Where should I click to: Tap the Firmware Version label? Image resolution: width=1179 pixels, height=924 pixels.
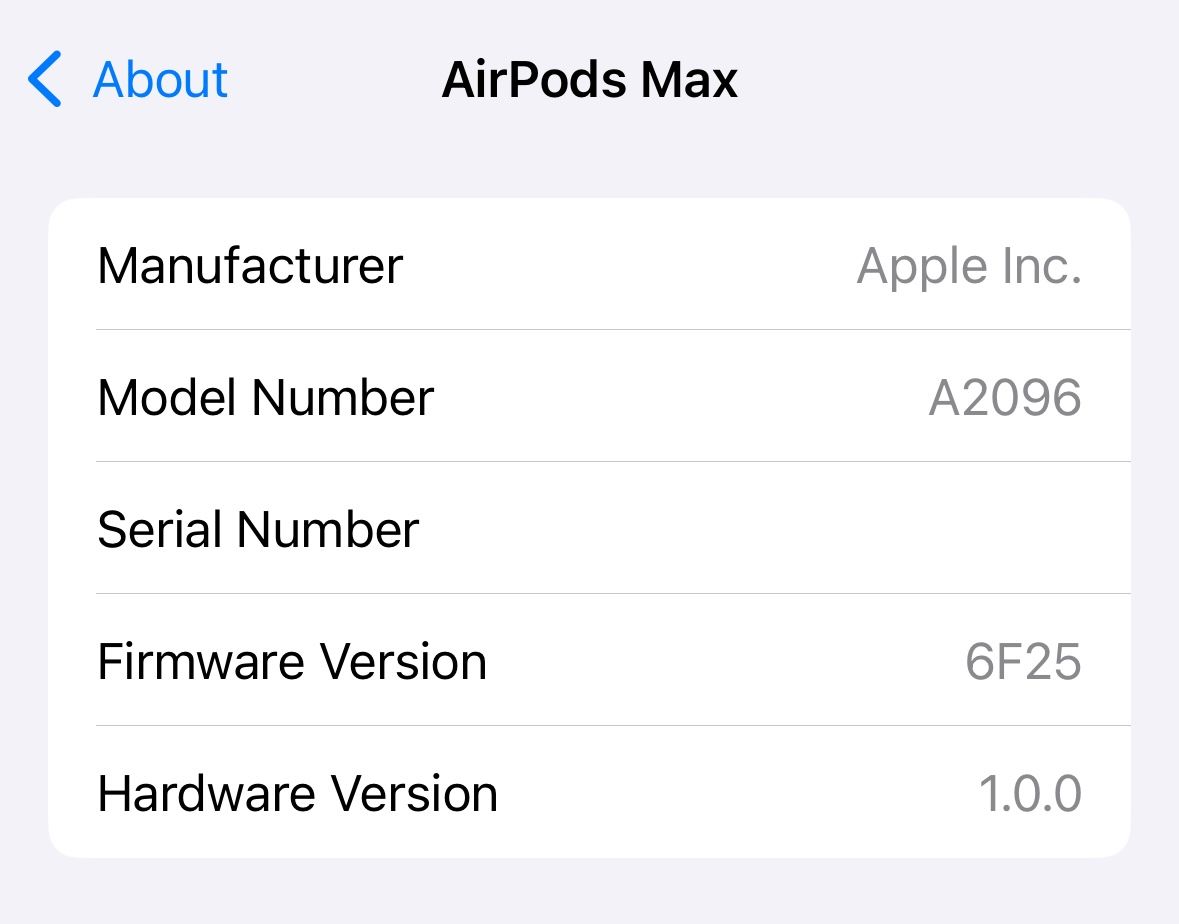[292, 662]
